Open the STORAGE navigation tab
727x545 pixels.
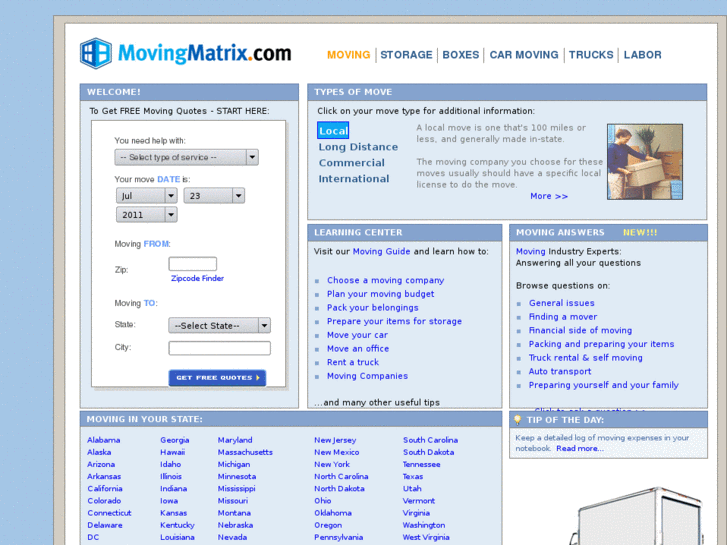tap(406, 55)
